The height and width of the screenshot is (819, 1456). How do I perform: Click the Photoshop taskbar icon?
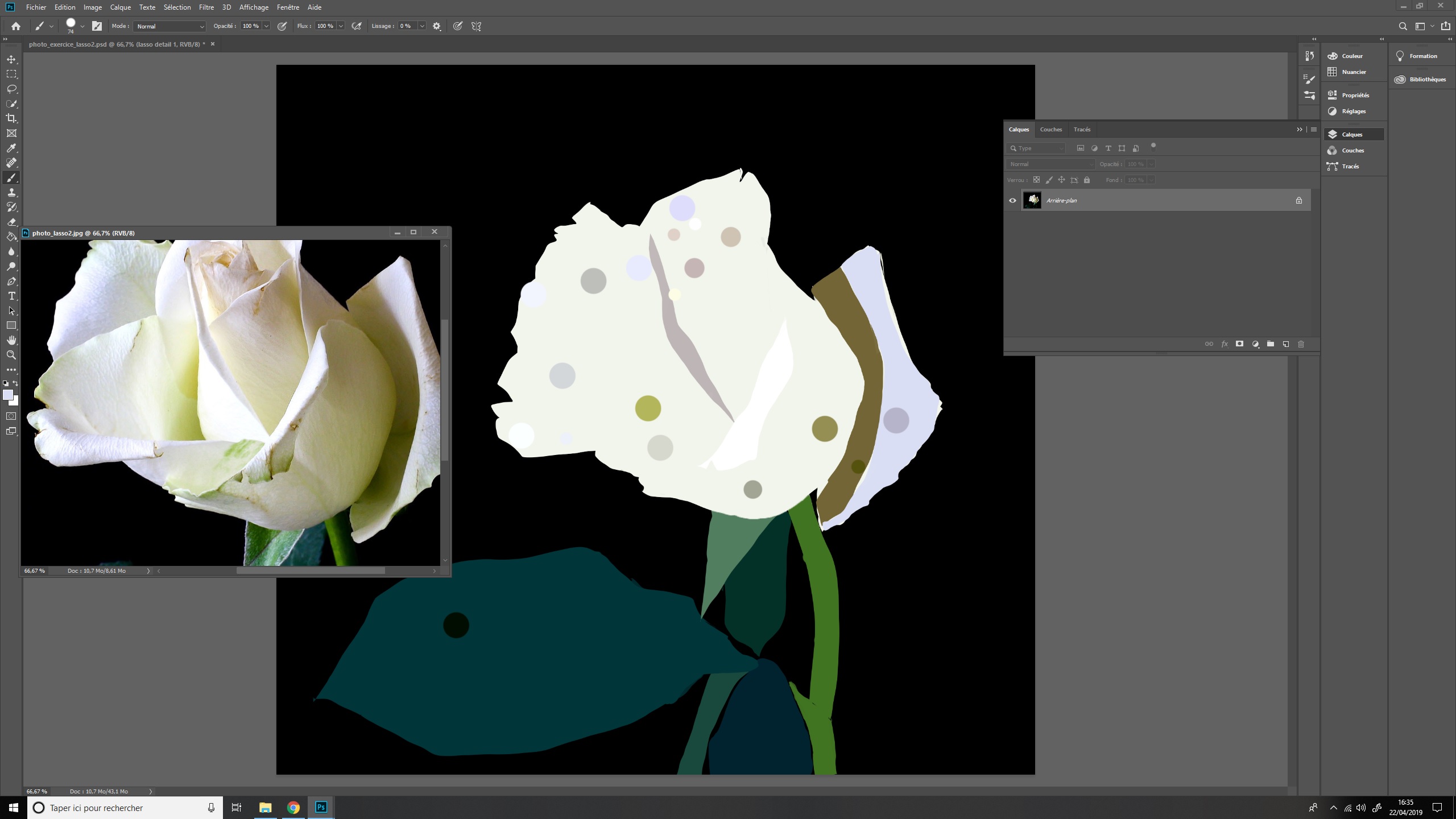[321, 807]
